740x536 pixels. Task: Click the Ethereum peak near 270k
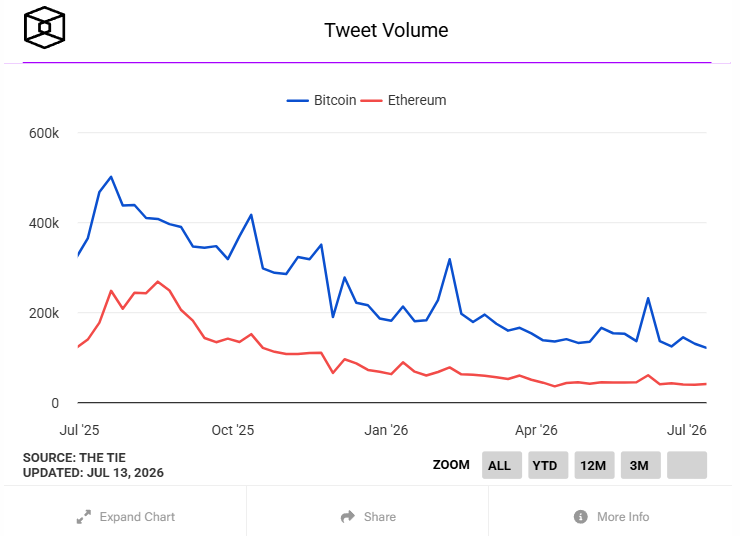158,282
